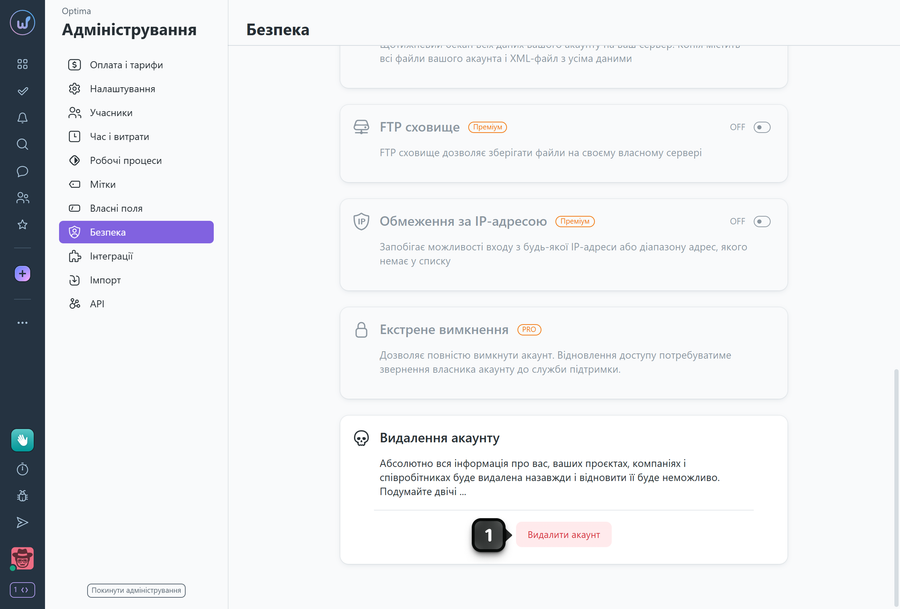
Task: Open chat bubble icon in left rail
Action: 22,171
